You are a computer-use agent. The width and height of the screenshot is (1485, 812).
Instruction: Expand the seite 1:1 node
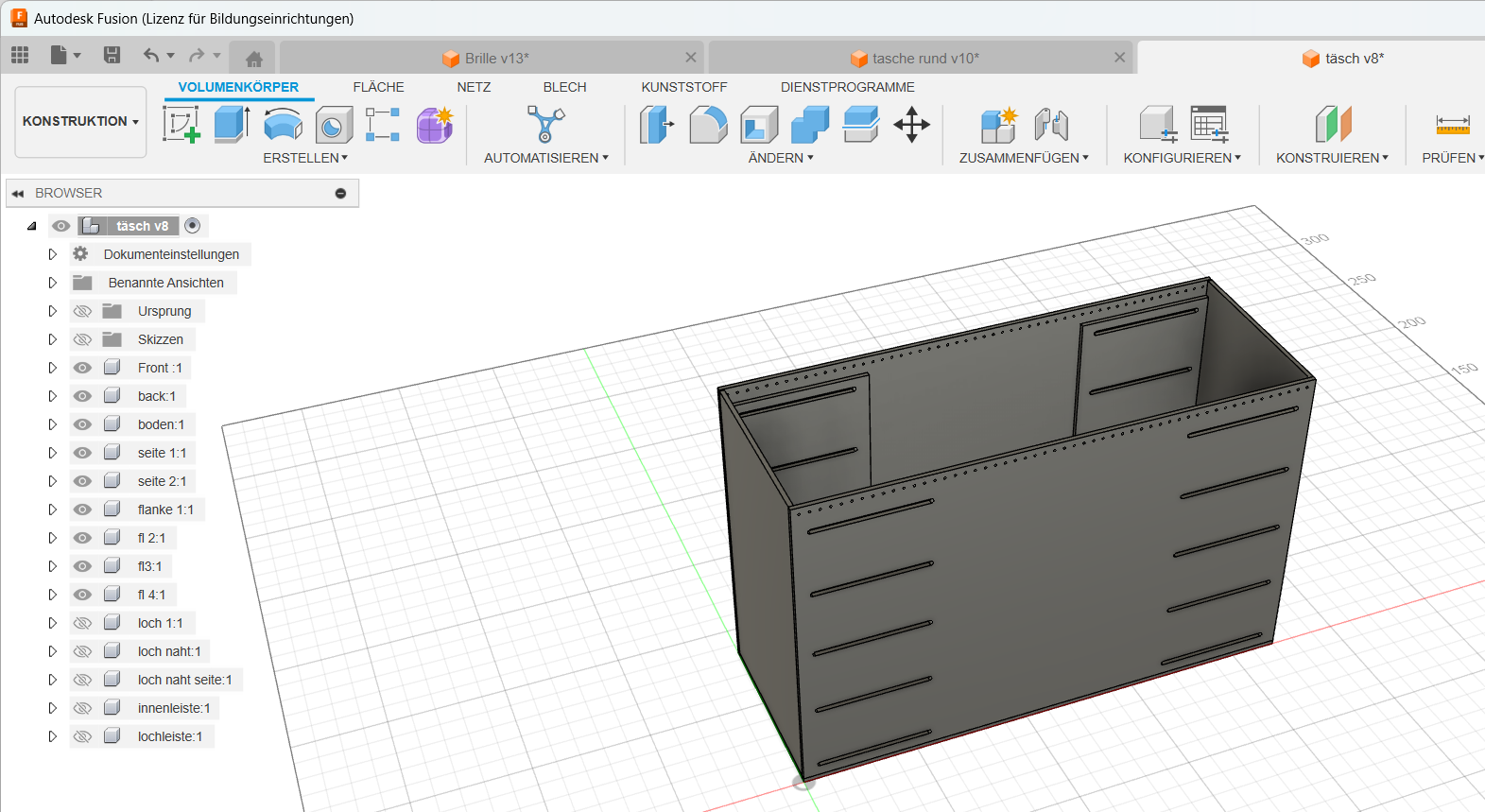click(52, 453)
